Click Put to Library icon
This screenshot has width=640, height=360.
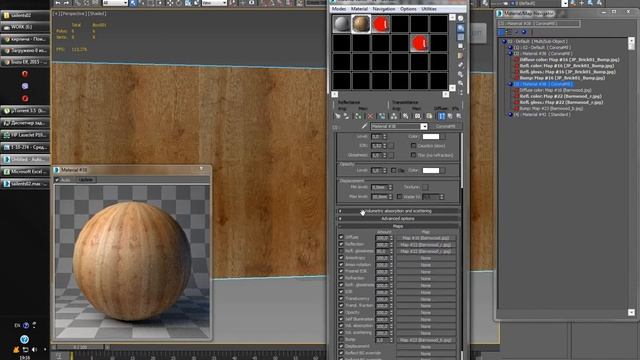405,116
